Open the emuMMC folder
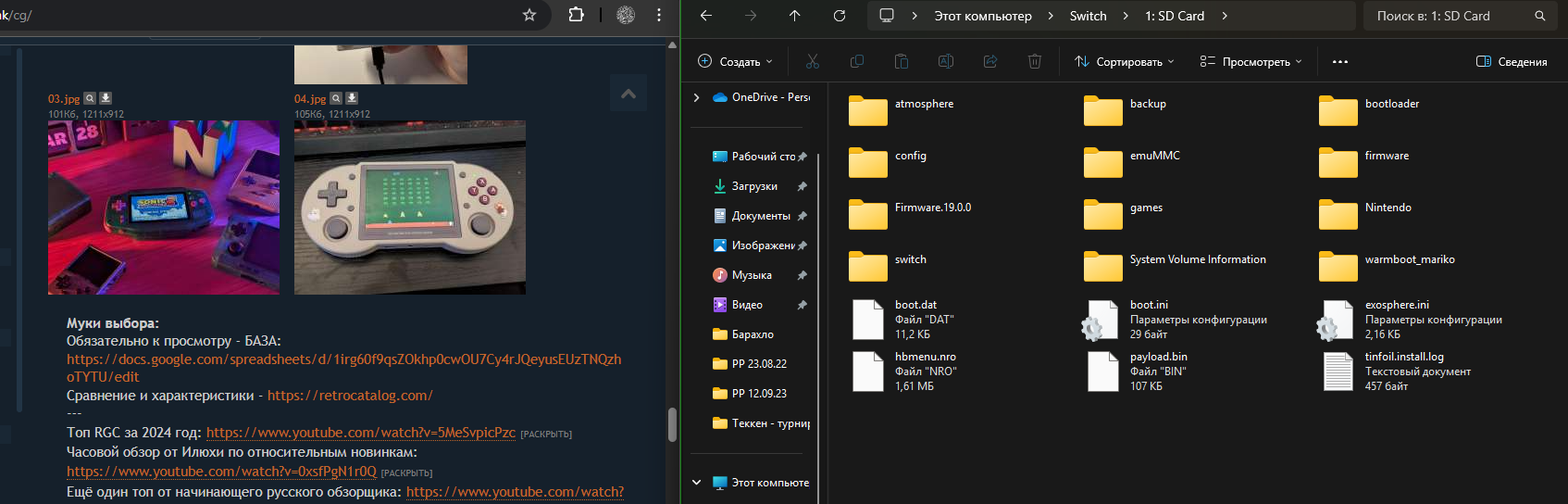This screenshot has height=504, width=1568. (1133, 162)
